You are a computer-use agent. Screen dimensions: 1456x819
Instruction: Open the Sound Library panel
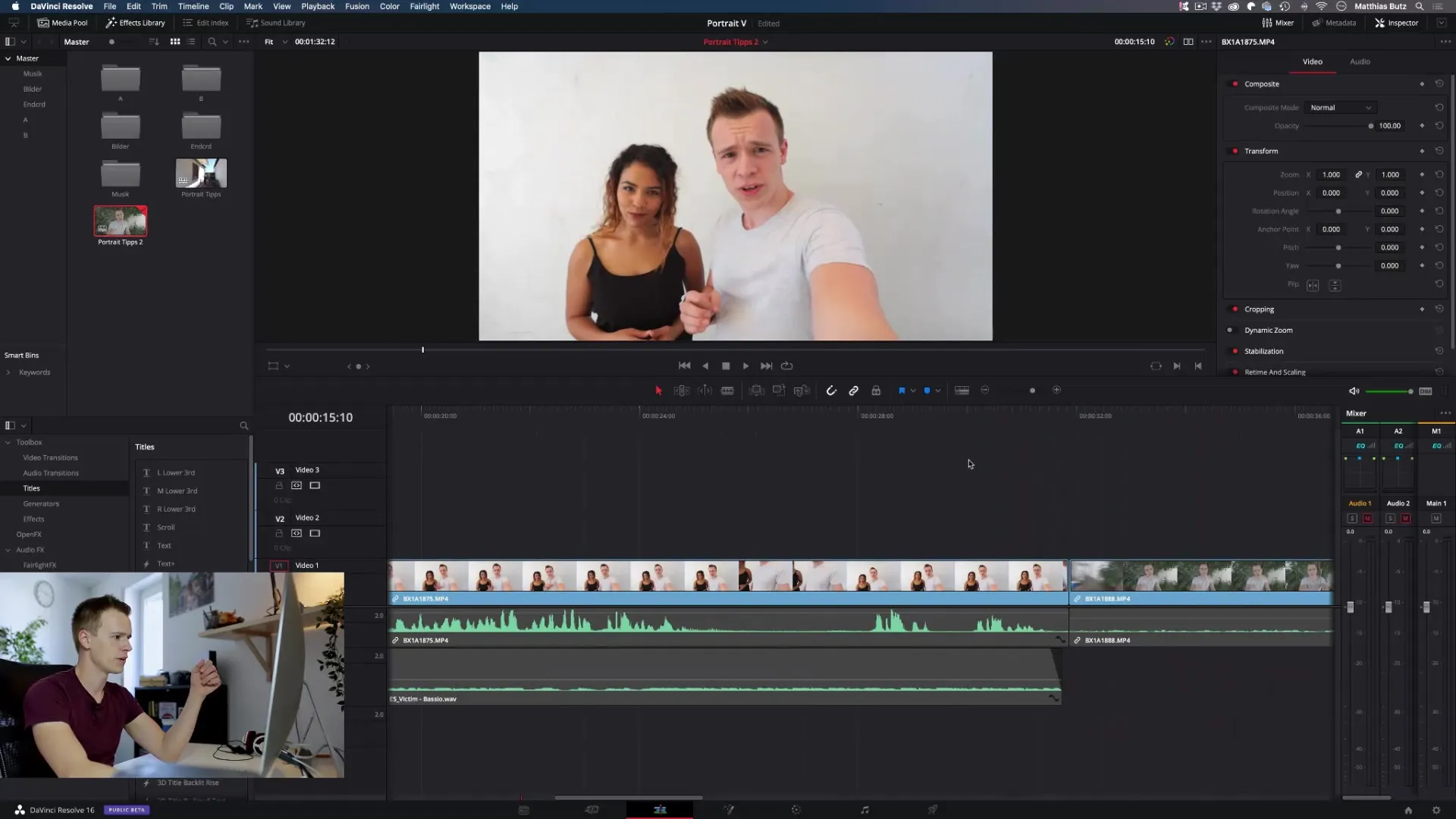click(x=276, y=23)
